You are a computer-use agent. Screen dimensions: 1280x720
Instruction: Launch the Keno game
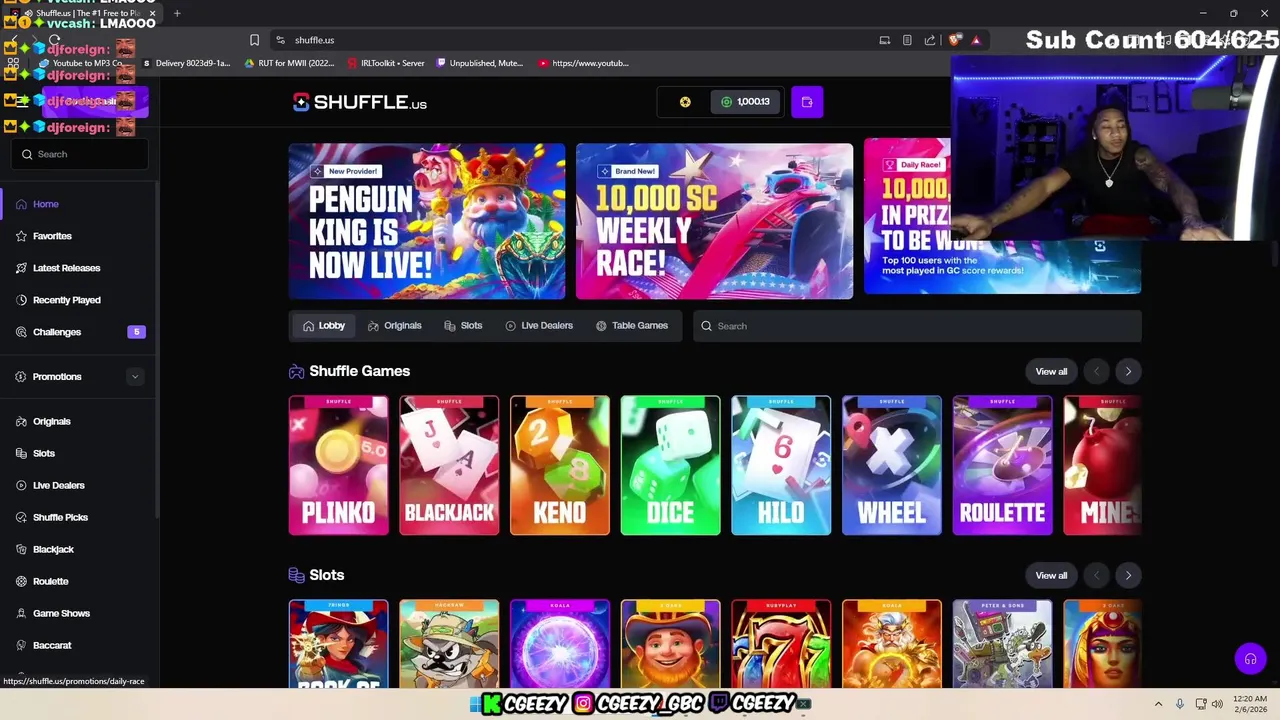pyautogui.click(x=560, y=466)
